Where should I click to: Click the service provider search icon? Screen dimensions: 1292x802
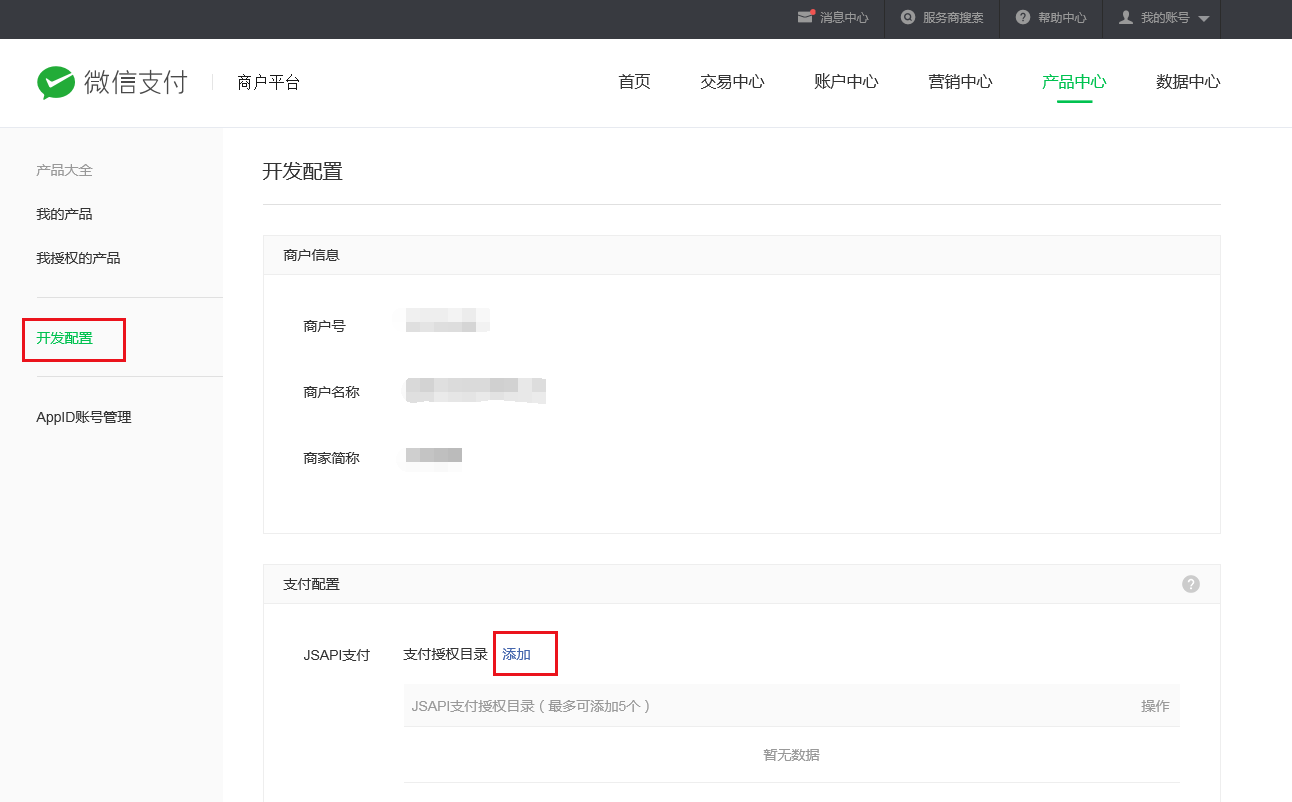(x=908, y=17)
